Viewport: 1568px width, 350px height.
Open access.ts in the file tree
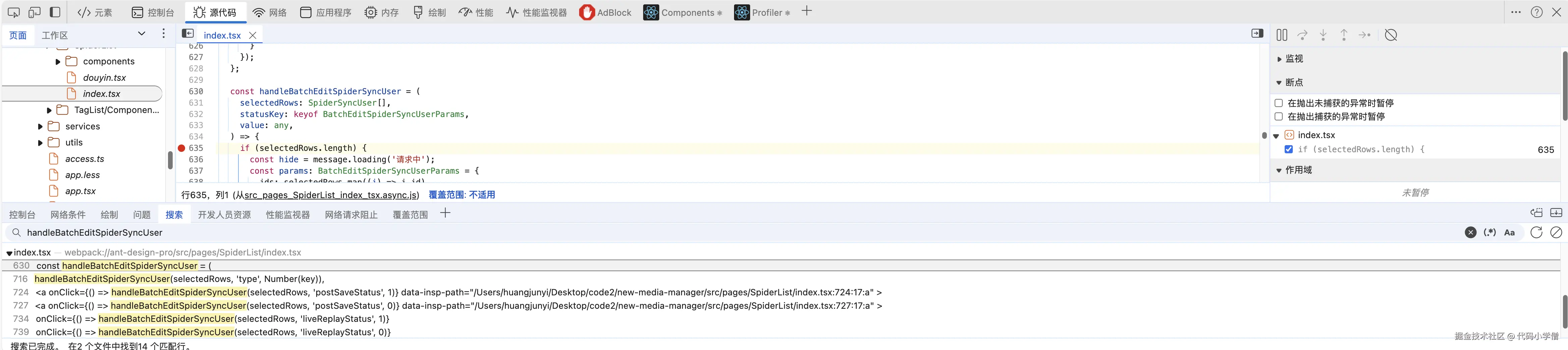click(84, 159)
